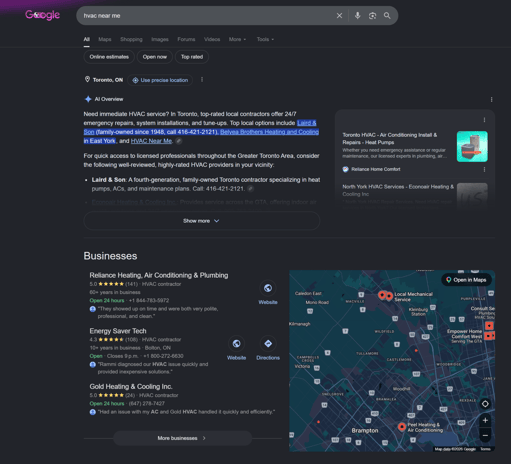Image resolution: width=511 pixels, height=464 pixels.
Task: Open search by image lens icon
Action: [372, 16]
